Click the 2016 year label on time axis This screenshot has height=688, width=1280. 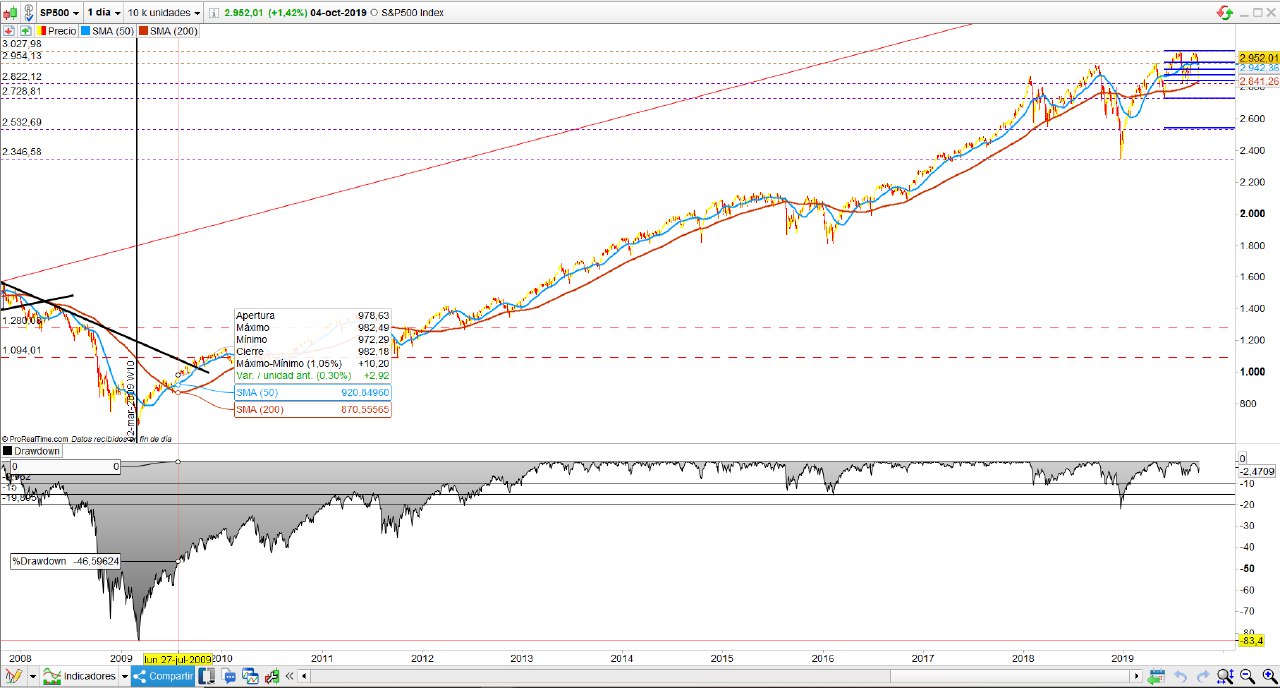[822, 658]
